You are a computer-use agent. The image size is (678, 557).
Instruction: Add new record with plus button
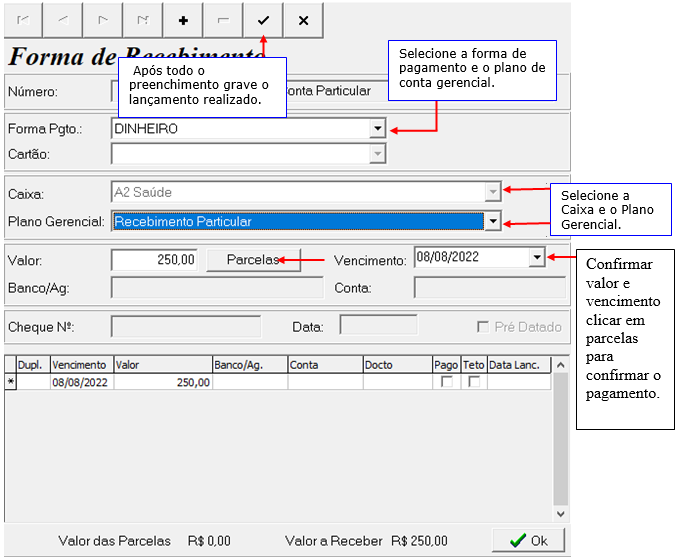tap(183, 20)
